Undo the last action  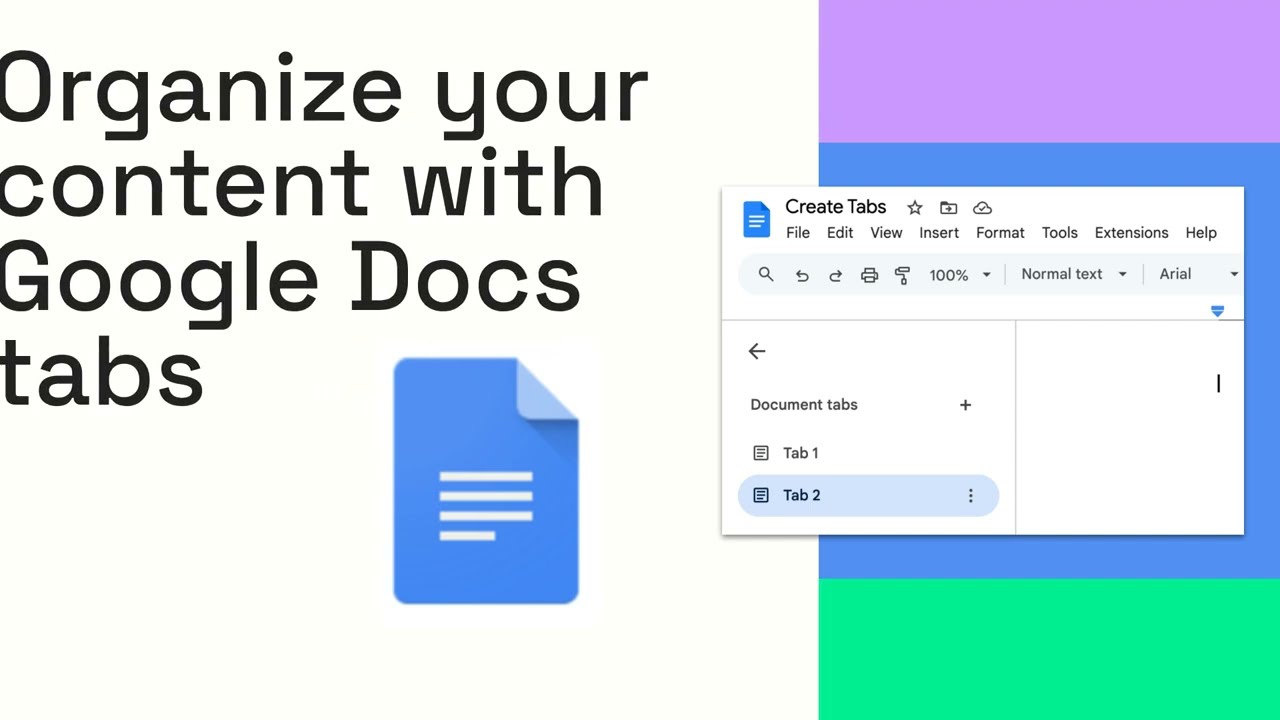coord(802,275)
